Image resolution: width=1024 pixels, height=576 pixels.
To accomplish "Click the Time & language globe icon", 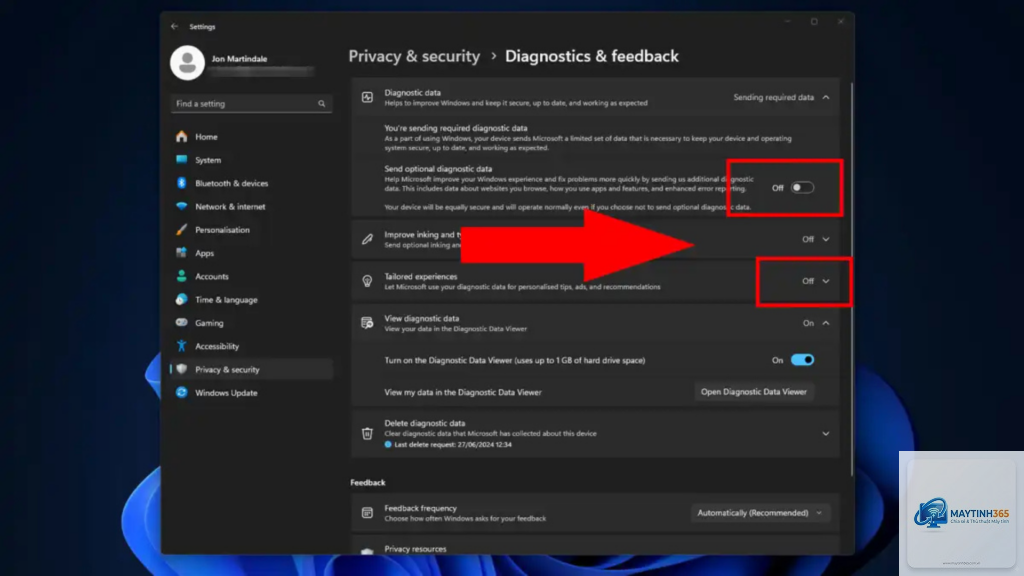I will pyautogui.click(x=182, y=300).
